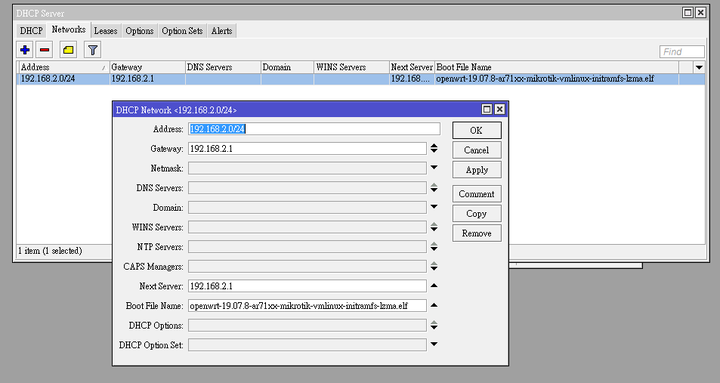Click the openwrt boot file name table cell
The height and width of the screenshot is (383, 720).
click(x=556, y=79)
